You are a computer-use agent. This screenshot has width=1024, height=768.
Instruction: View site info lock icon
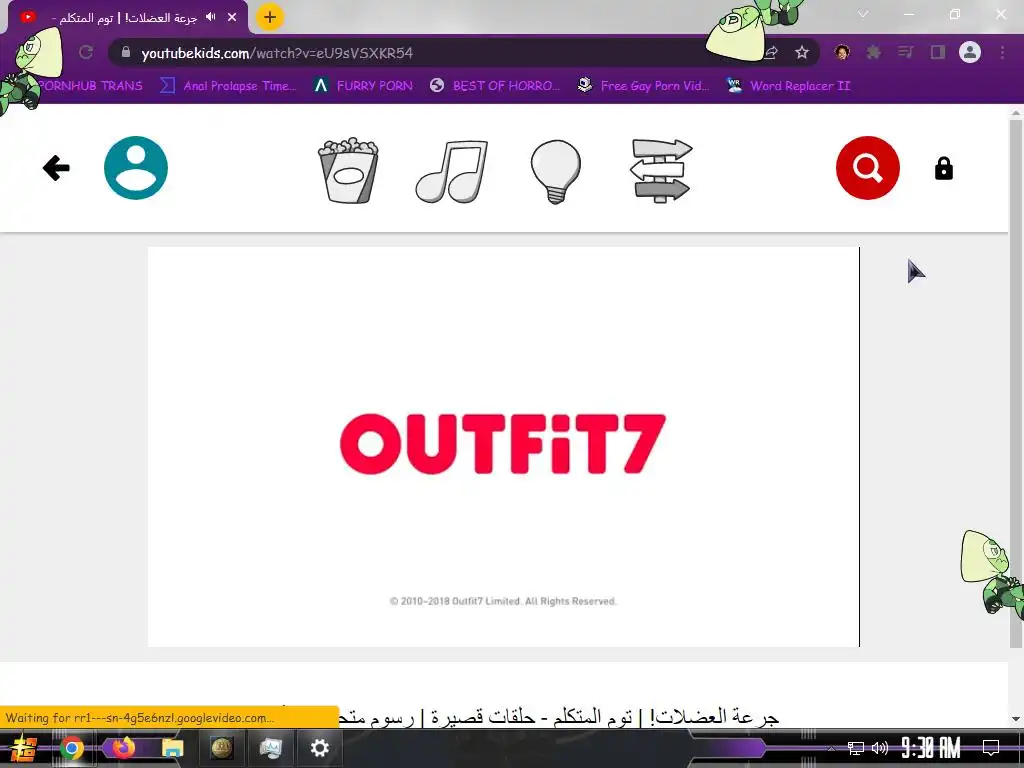click(126, 52)
